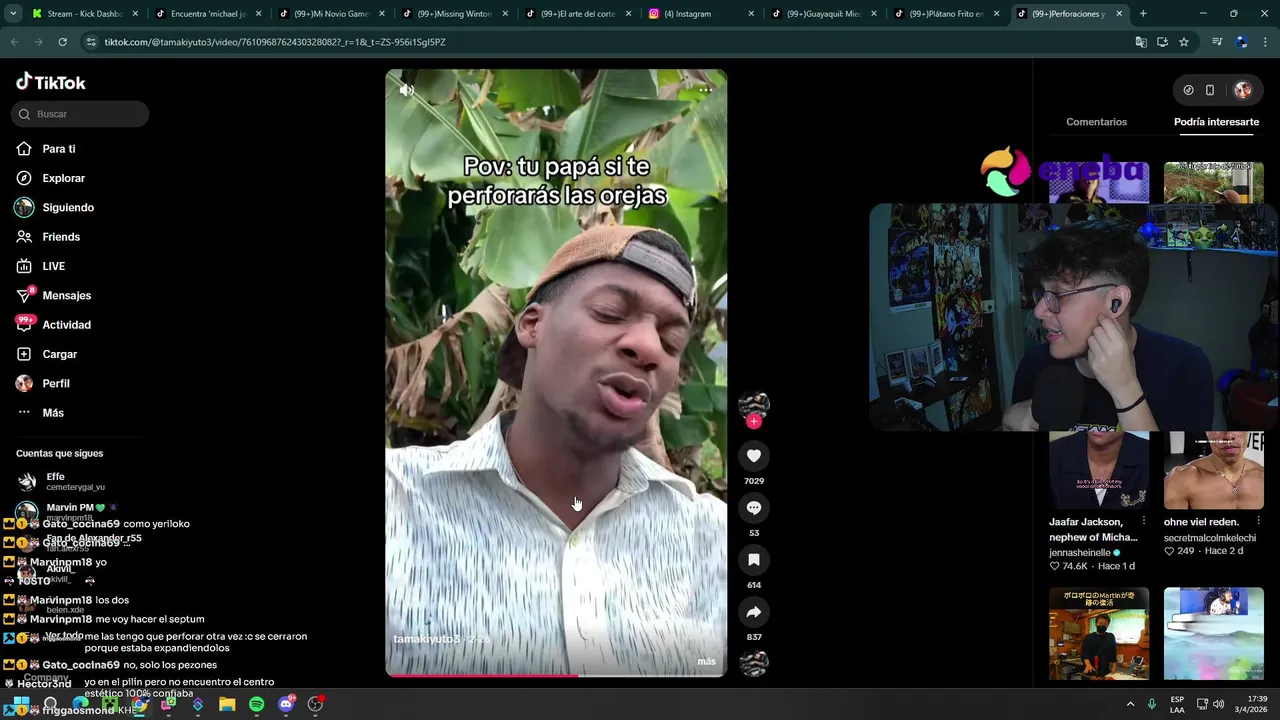1280x720 pixels.
Task: Open media controls icon in Chrome toolbar
Action: point(1217,42)
